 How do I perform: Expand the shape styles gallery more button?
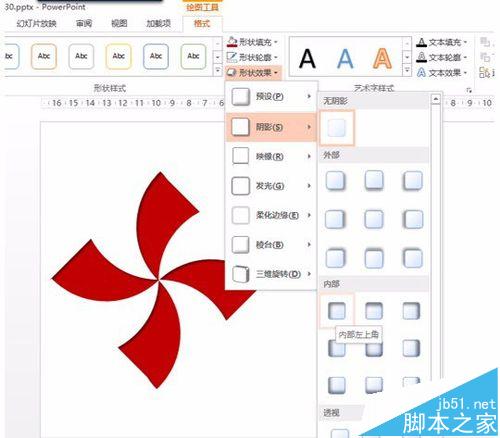click(x=218, y=70)
